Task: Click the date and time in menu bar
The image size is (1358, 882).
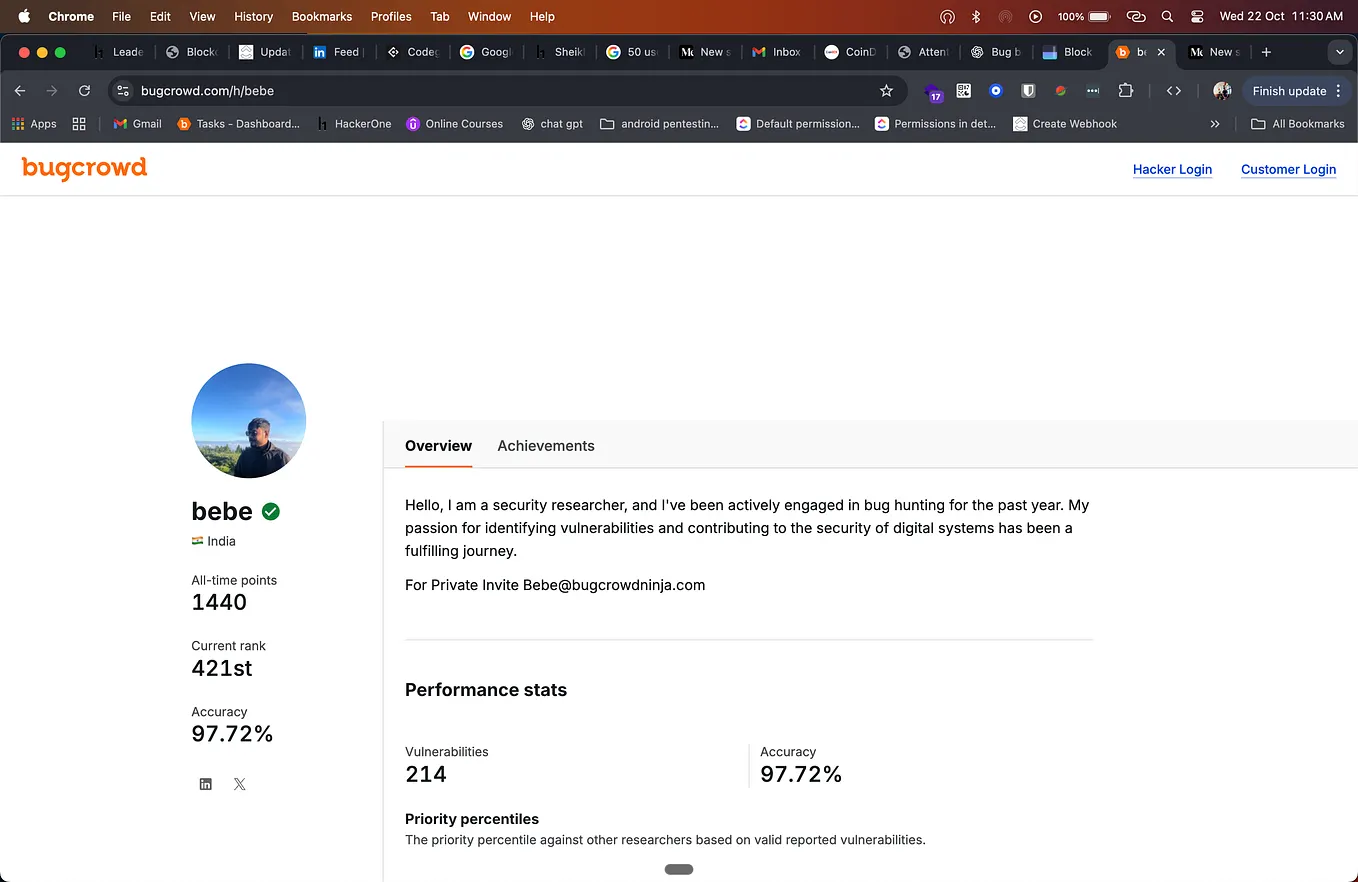Action: click(1281, 17)
